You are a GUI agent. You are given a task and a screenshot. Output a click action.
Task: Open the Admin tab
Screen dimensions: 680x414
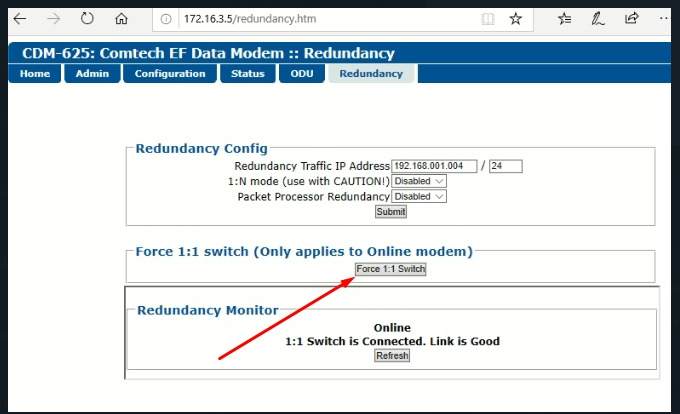pos(92,74)
